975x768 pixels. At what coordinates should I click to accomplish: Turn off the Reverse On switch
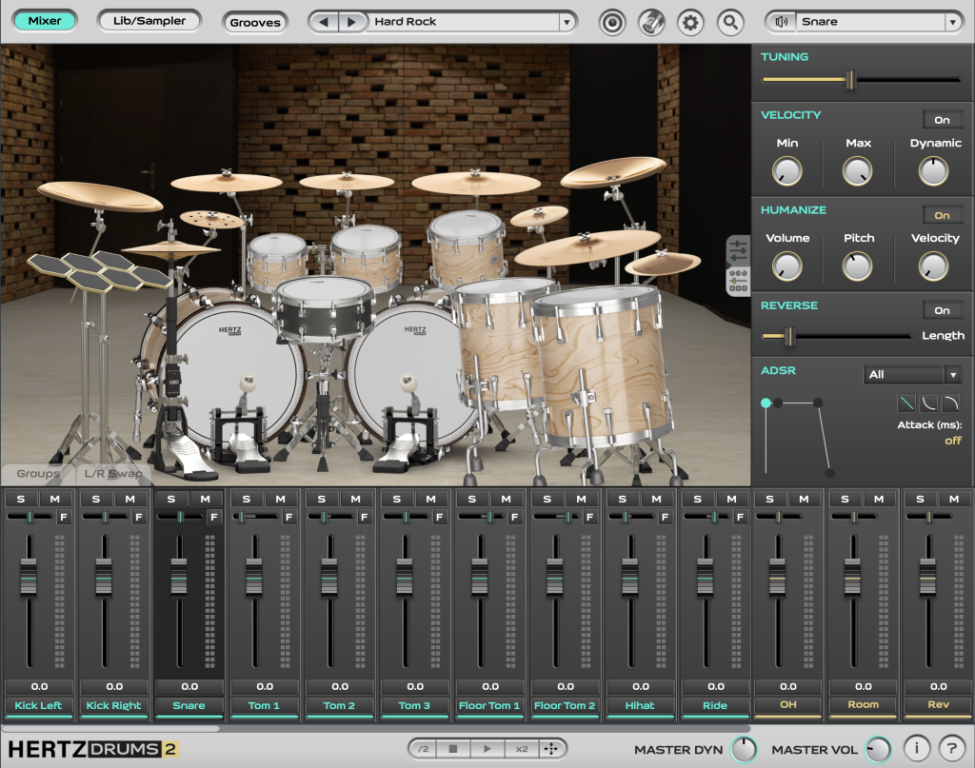point(941,310)
